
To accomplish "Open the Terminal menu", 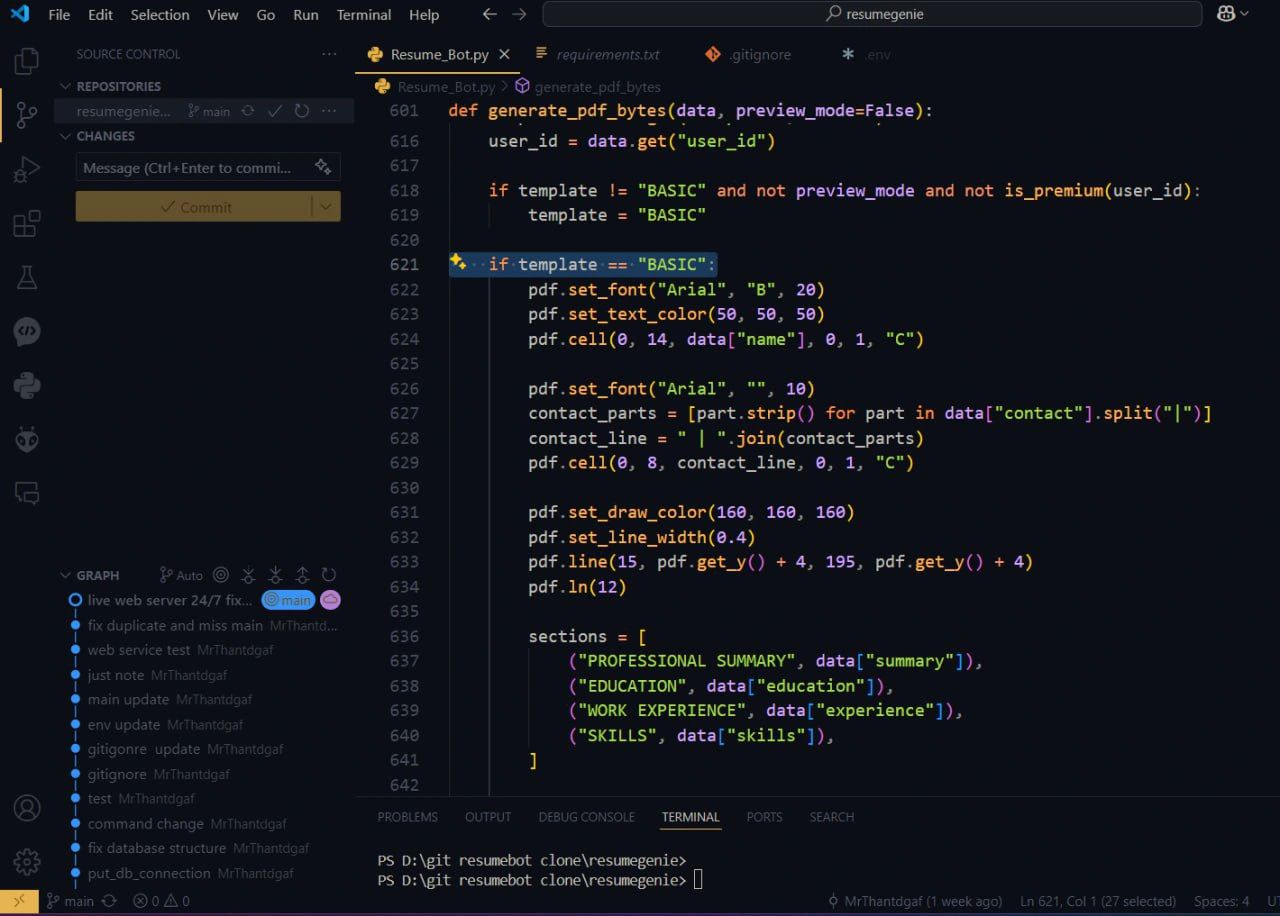I will point(364,15).
